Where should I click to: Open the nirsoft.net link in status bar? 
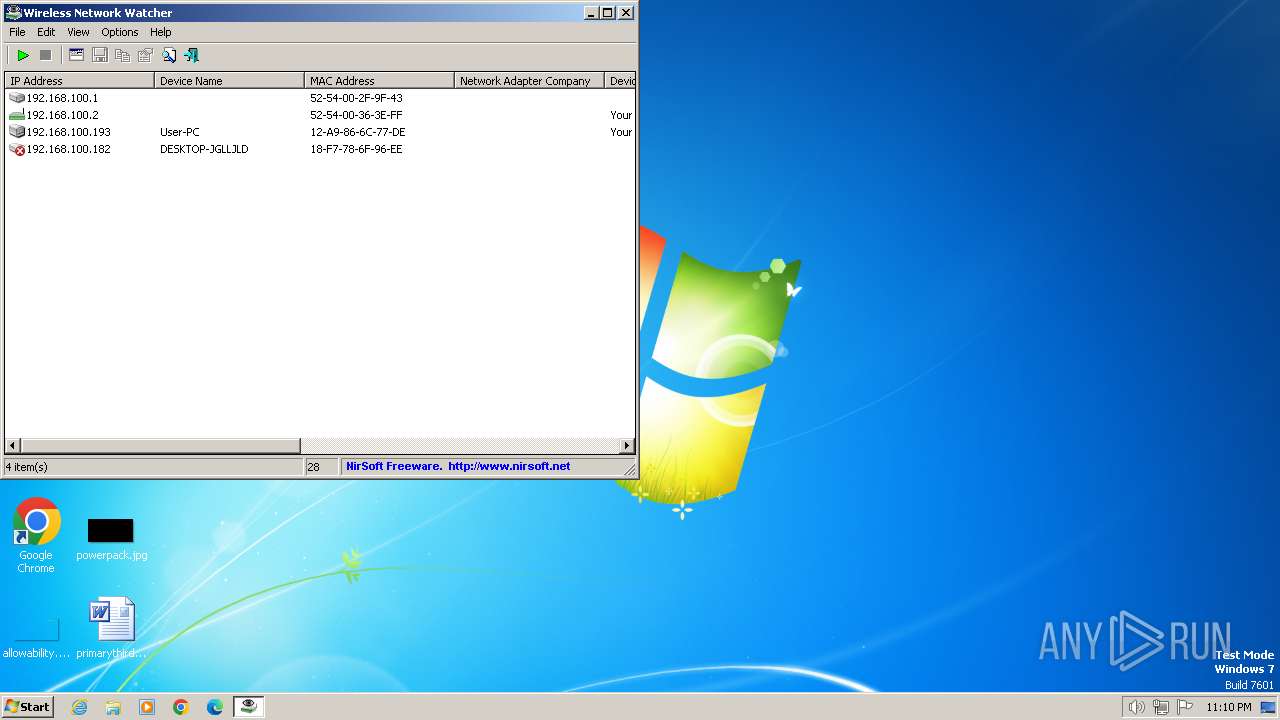coord(509,466)
